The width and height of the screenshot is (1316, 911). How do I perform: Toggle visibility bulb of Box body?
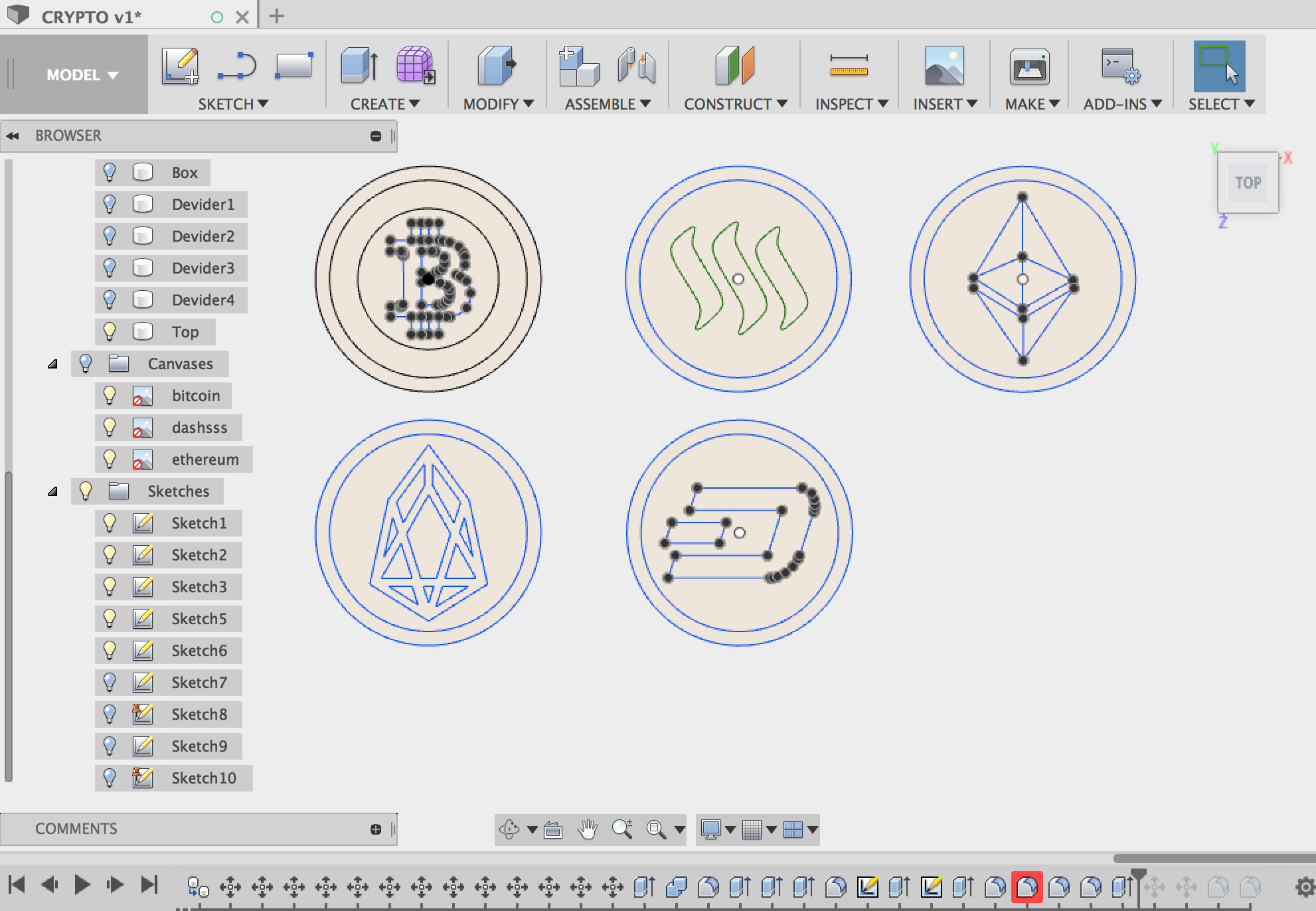click(x=110, y=172)
